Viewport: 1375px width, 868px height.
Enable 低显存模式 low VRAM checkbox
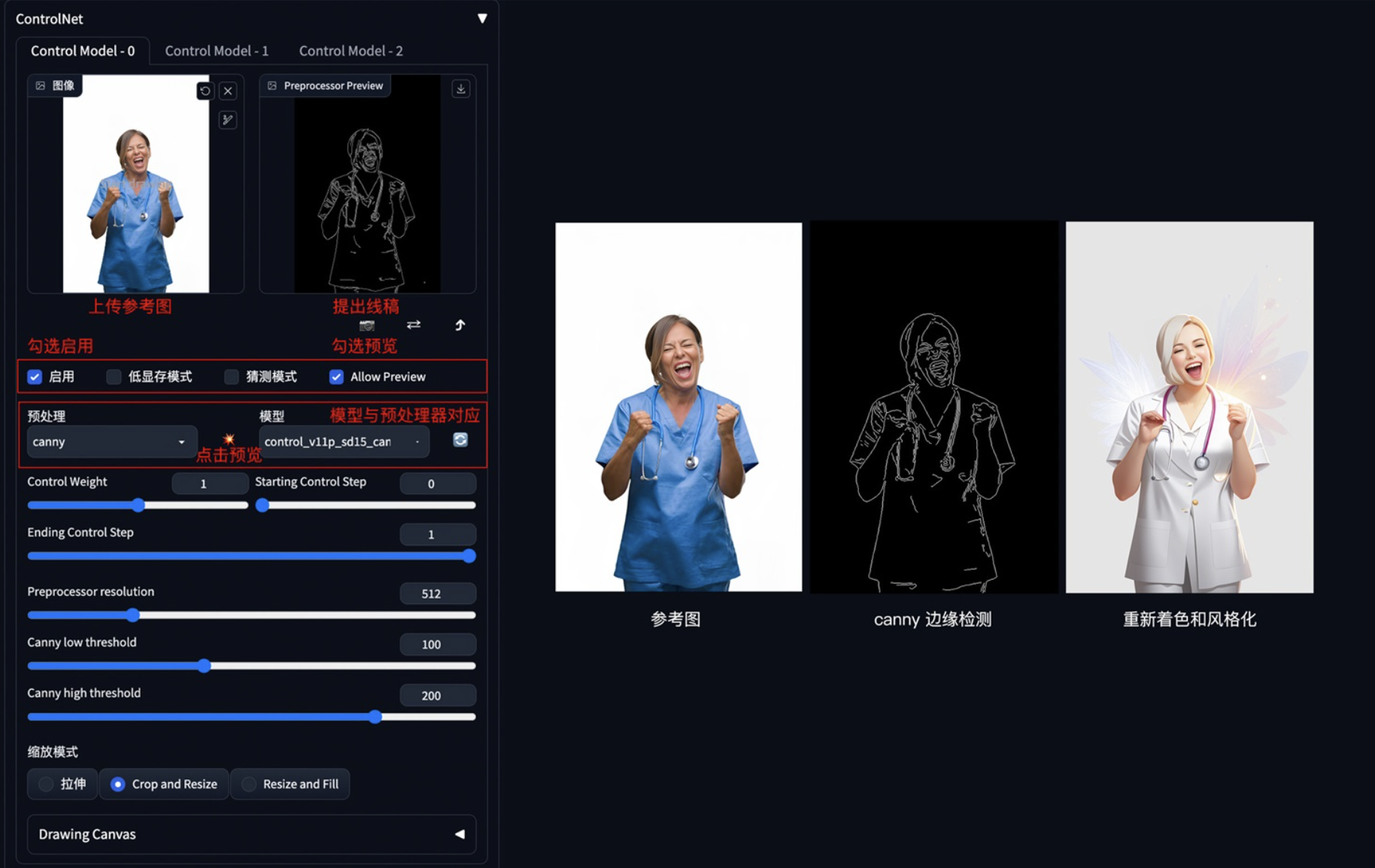114,377
